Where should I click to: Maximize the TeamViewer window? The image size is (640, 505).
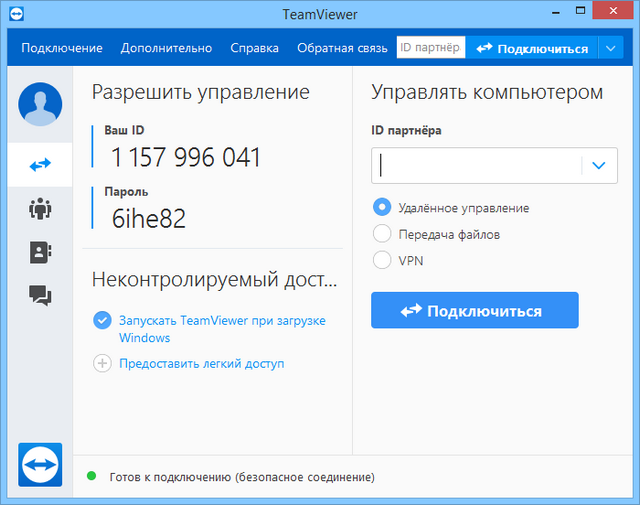(580, 11)
